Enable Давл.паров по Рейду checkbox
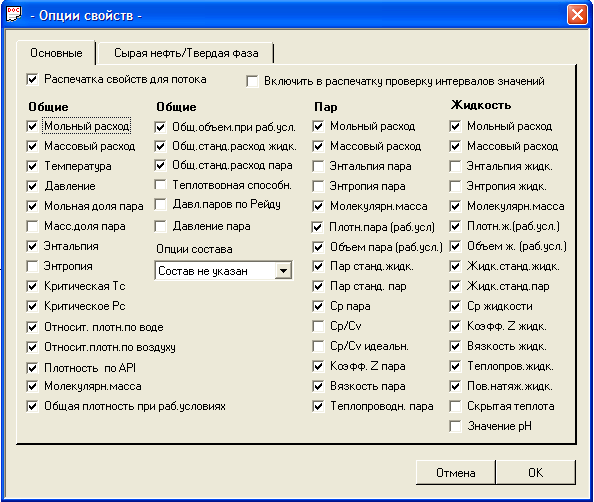The image size is (594, 502). (161, 205)
